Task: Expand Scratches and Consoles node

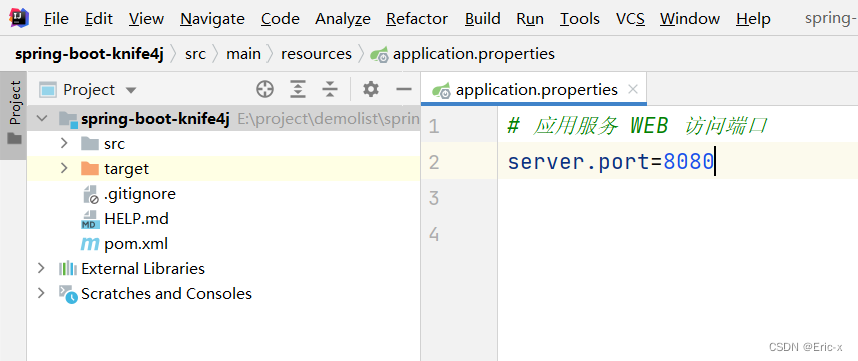Action: pos(41,293)
